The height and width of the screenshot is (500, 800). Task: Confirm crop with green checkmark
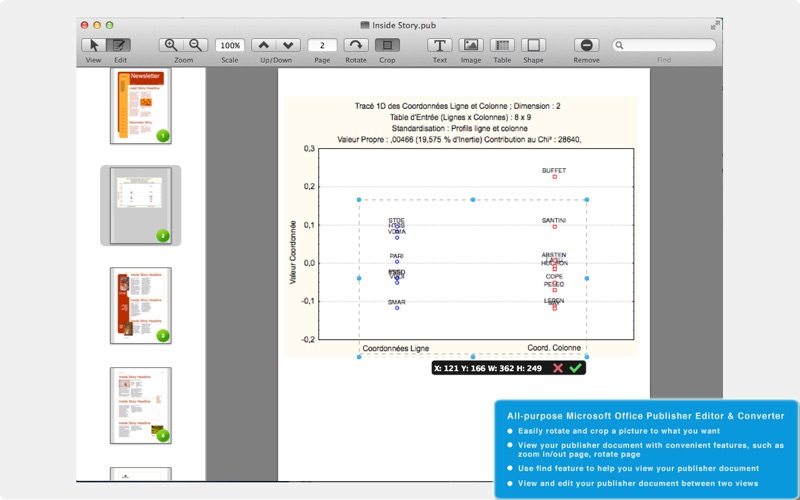pos(576,368)
